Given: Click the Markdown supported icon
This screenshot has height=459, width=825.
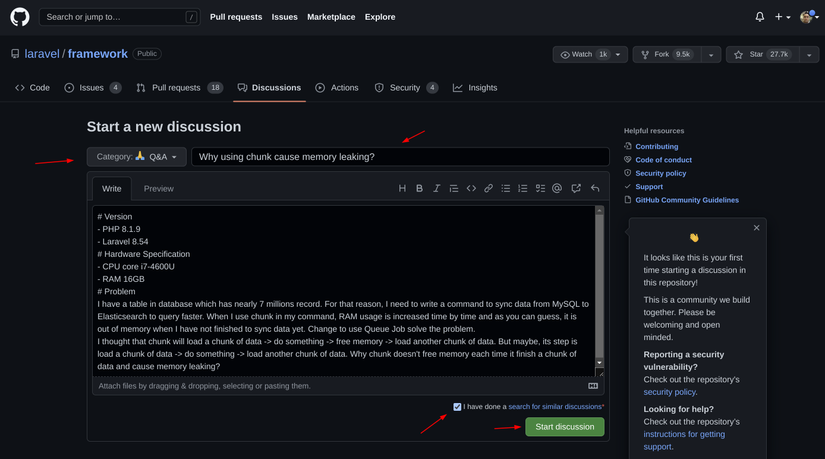Looking at the screenshot, I should (593, 386).
